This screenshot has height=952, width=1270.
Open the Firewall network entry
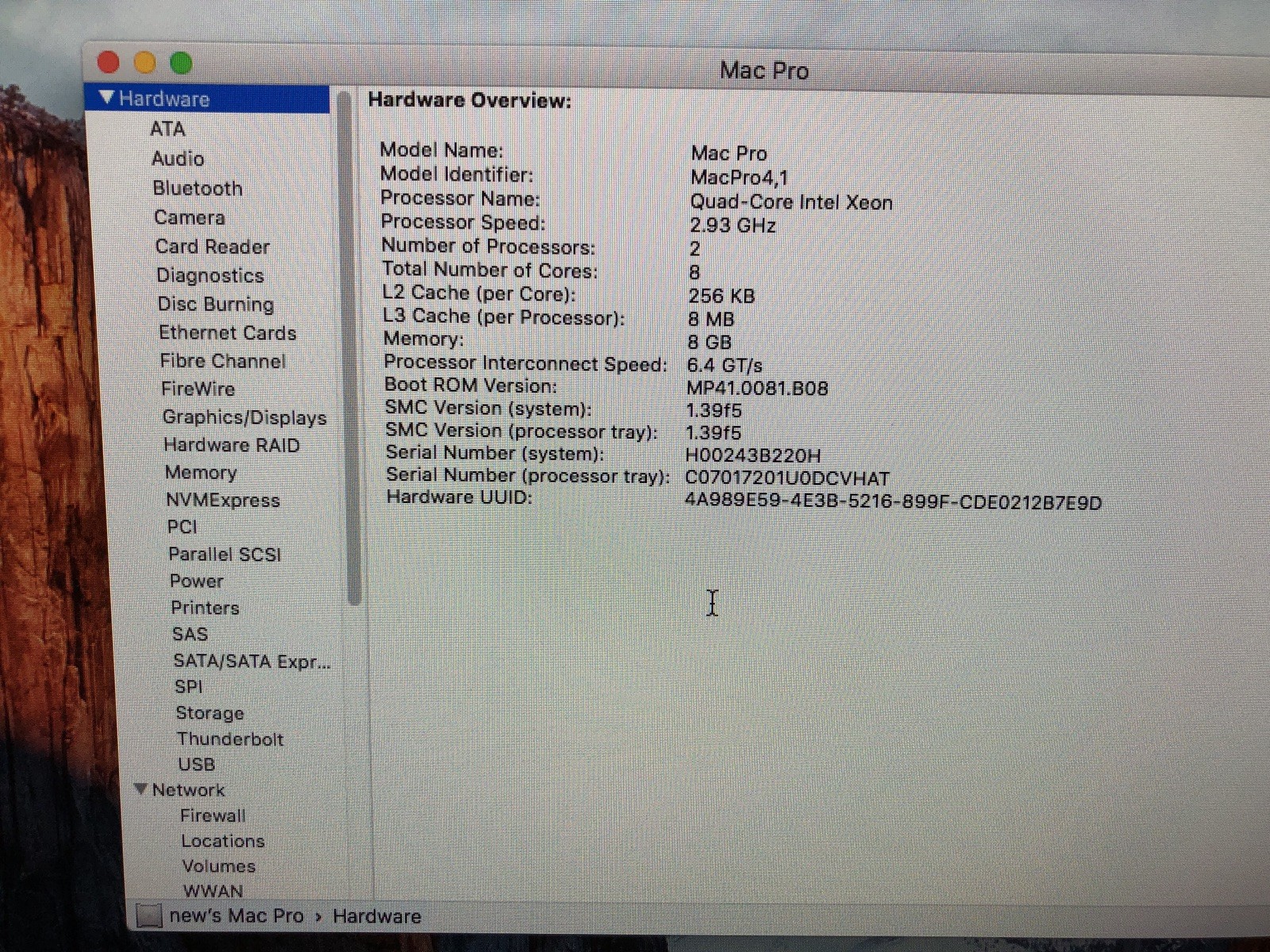[213, 816]
